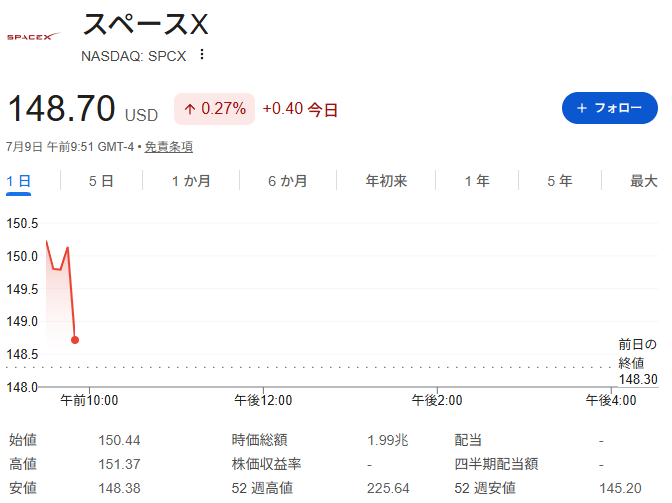Click the NASDAQ: SPCX ticker text
672x503 pixels.
134,56
